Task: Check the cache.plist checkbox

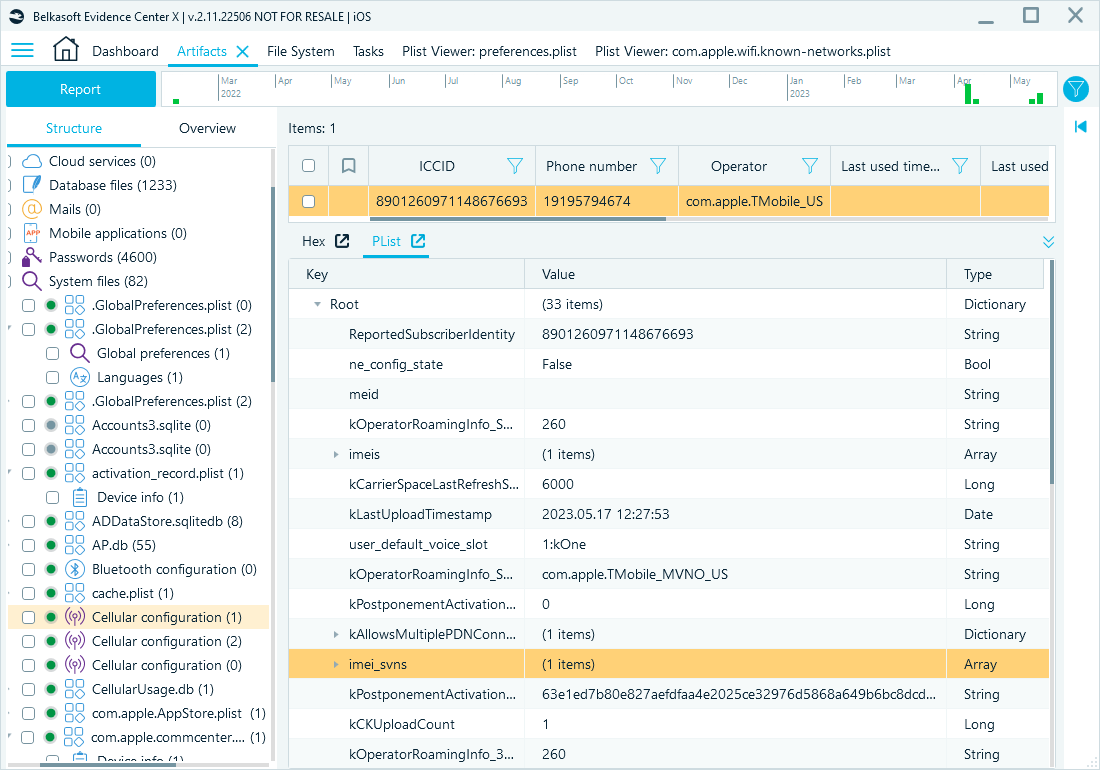Action: 28,593
